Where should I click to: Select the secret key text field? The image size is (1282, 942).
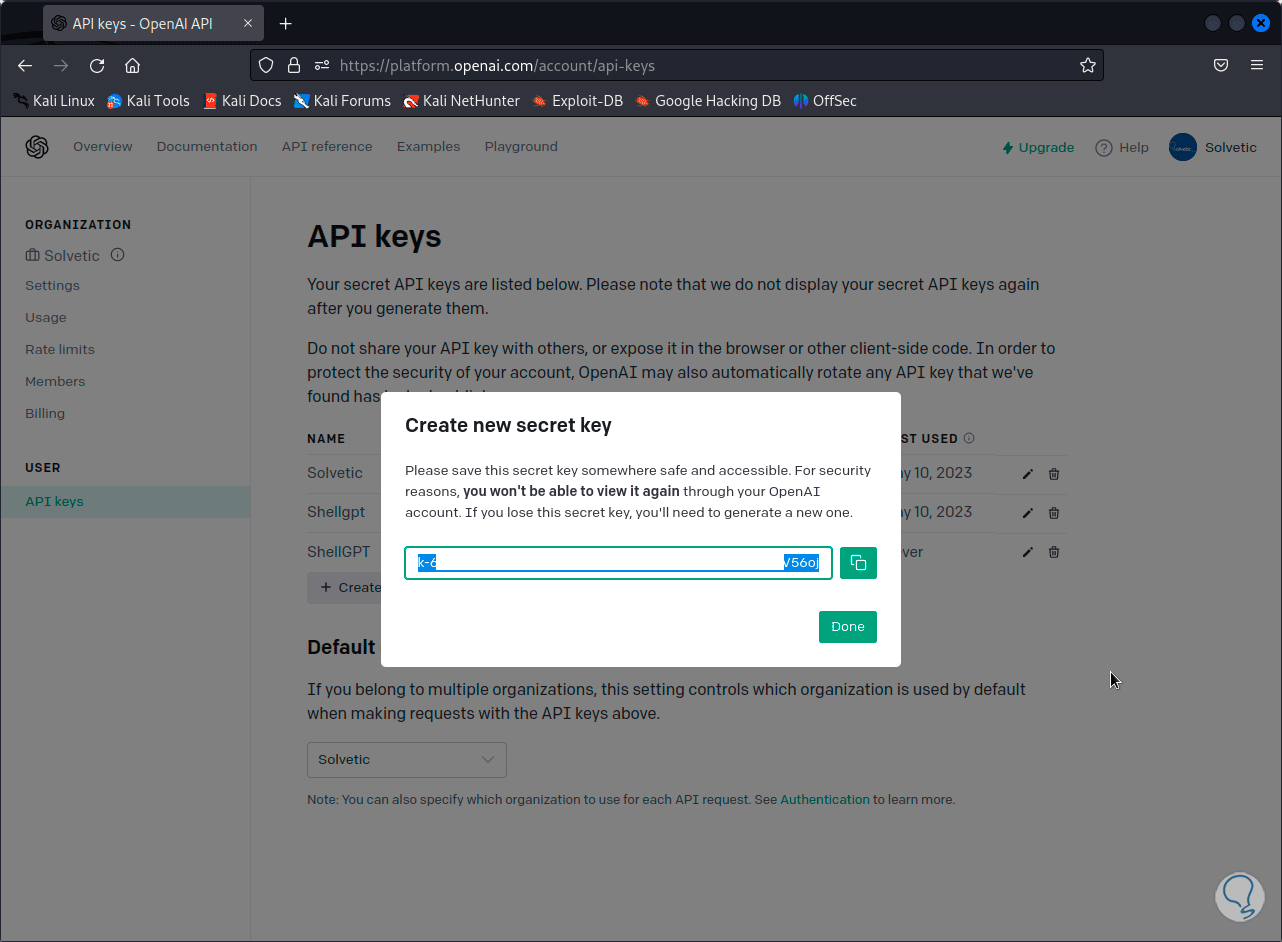coord(618,563)
